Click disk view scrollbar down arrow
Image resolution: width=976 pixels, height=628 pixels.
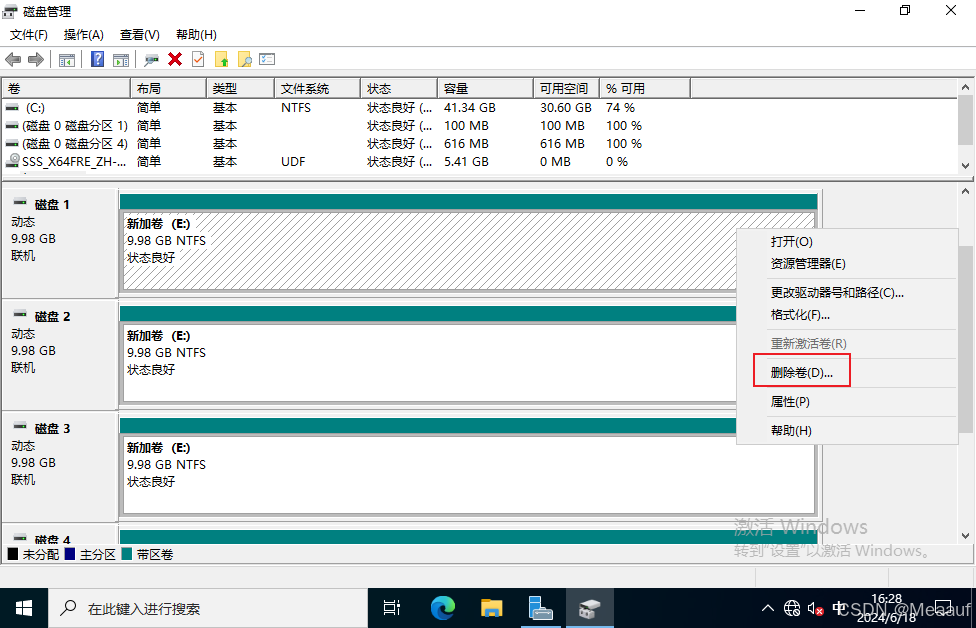(x=965, y=536)
